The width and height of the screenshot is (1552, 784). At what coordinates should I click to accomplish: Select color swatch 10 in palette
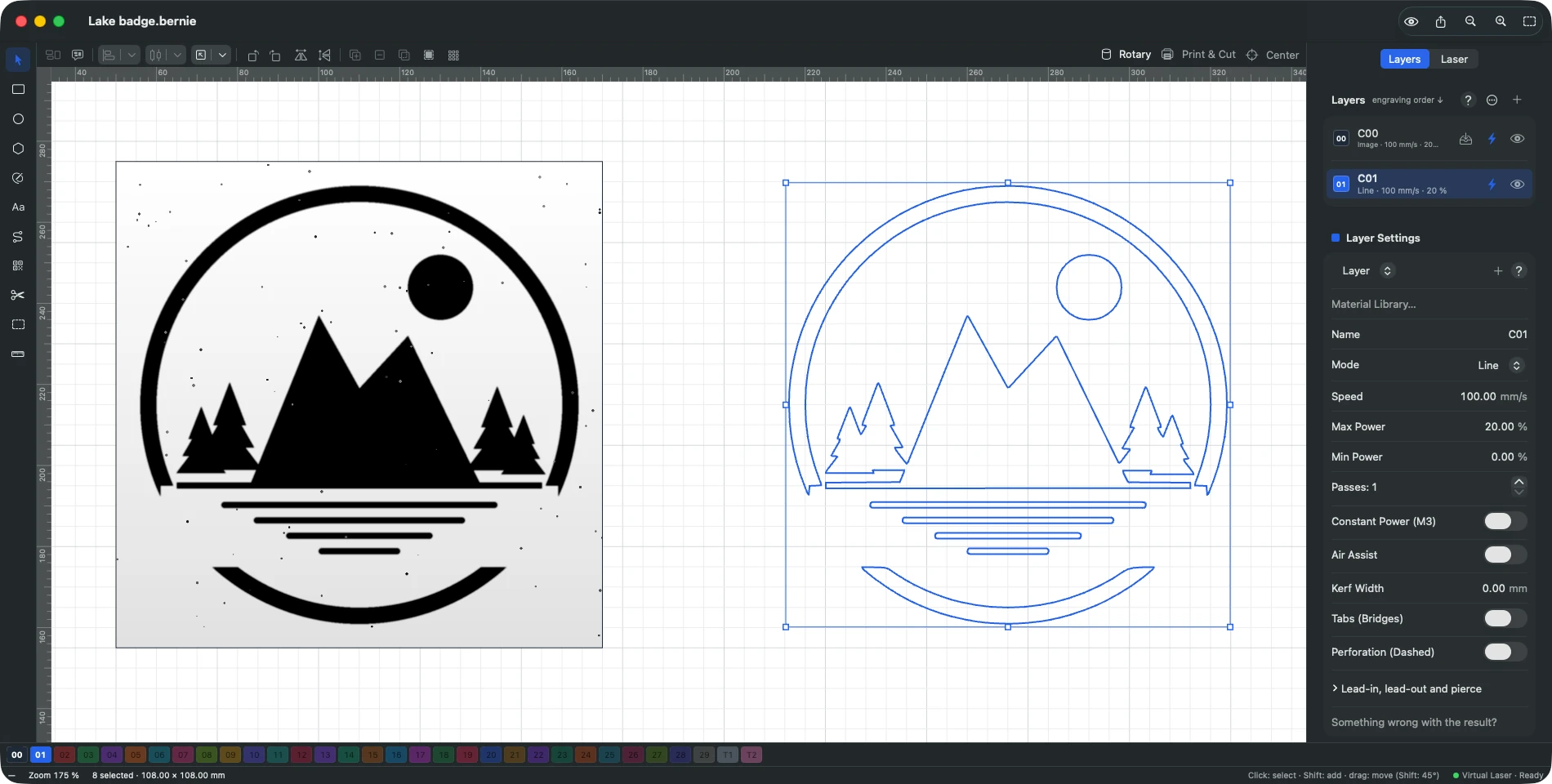[254, 755]
